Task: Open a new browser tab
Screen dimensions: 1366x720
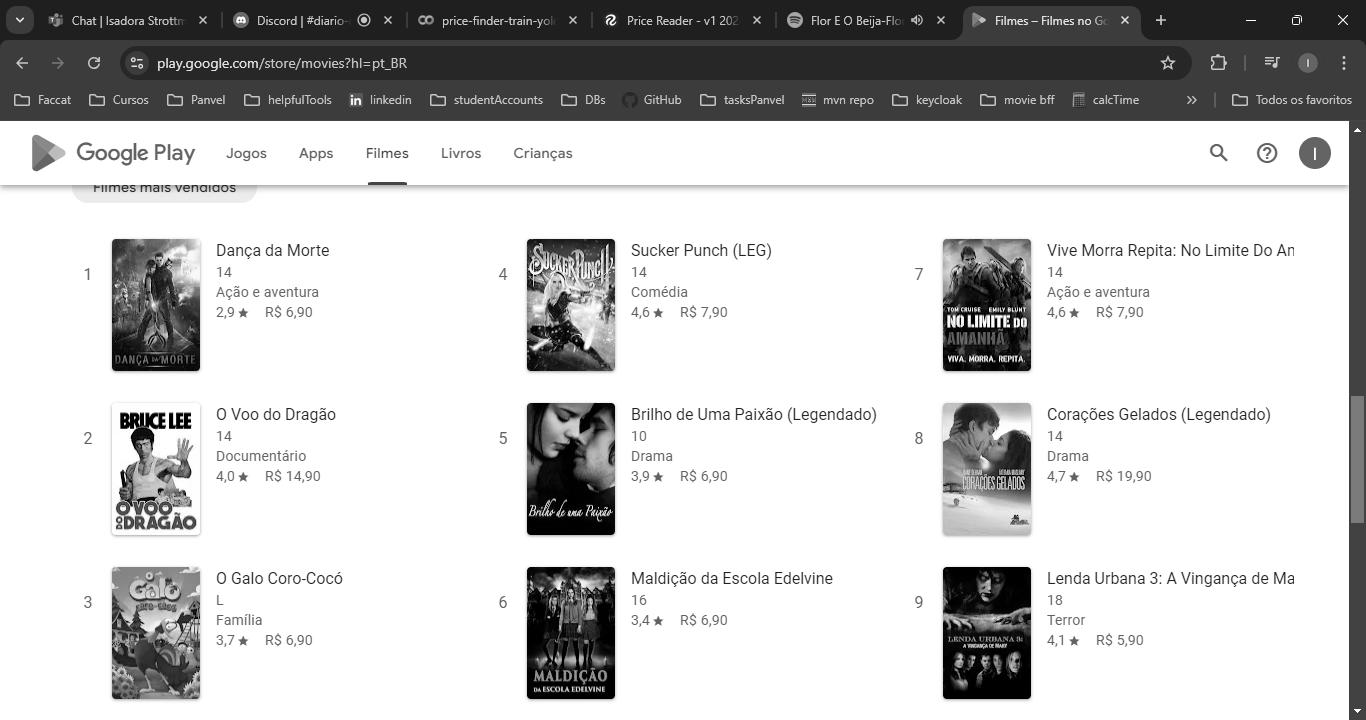Action: [x=1160, y=20]
